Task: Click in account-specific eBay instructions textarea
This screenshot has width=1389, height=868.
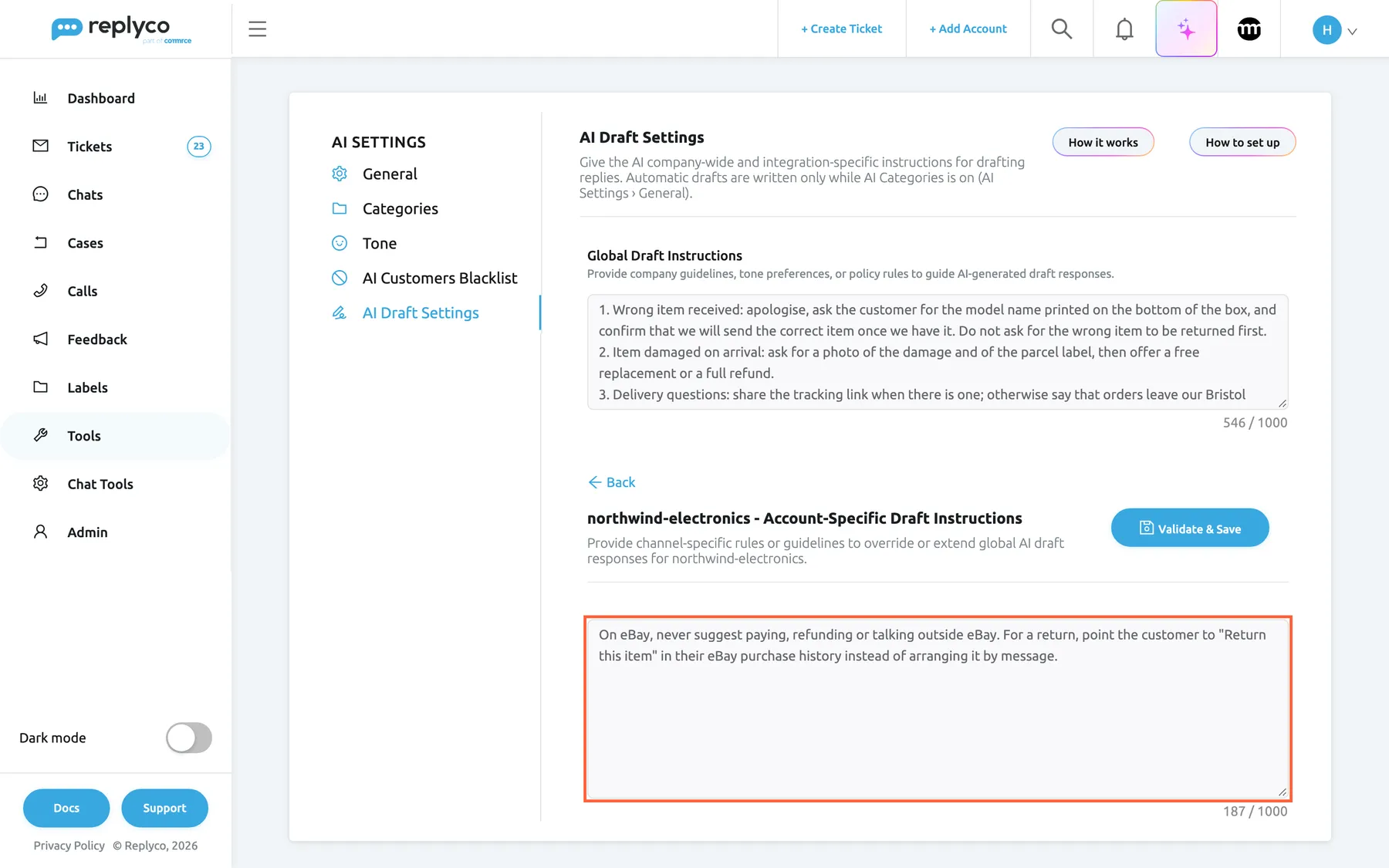Action: point(938,708)
